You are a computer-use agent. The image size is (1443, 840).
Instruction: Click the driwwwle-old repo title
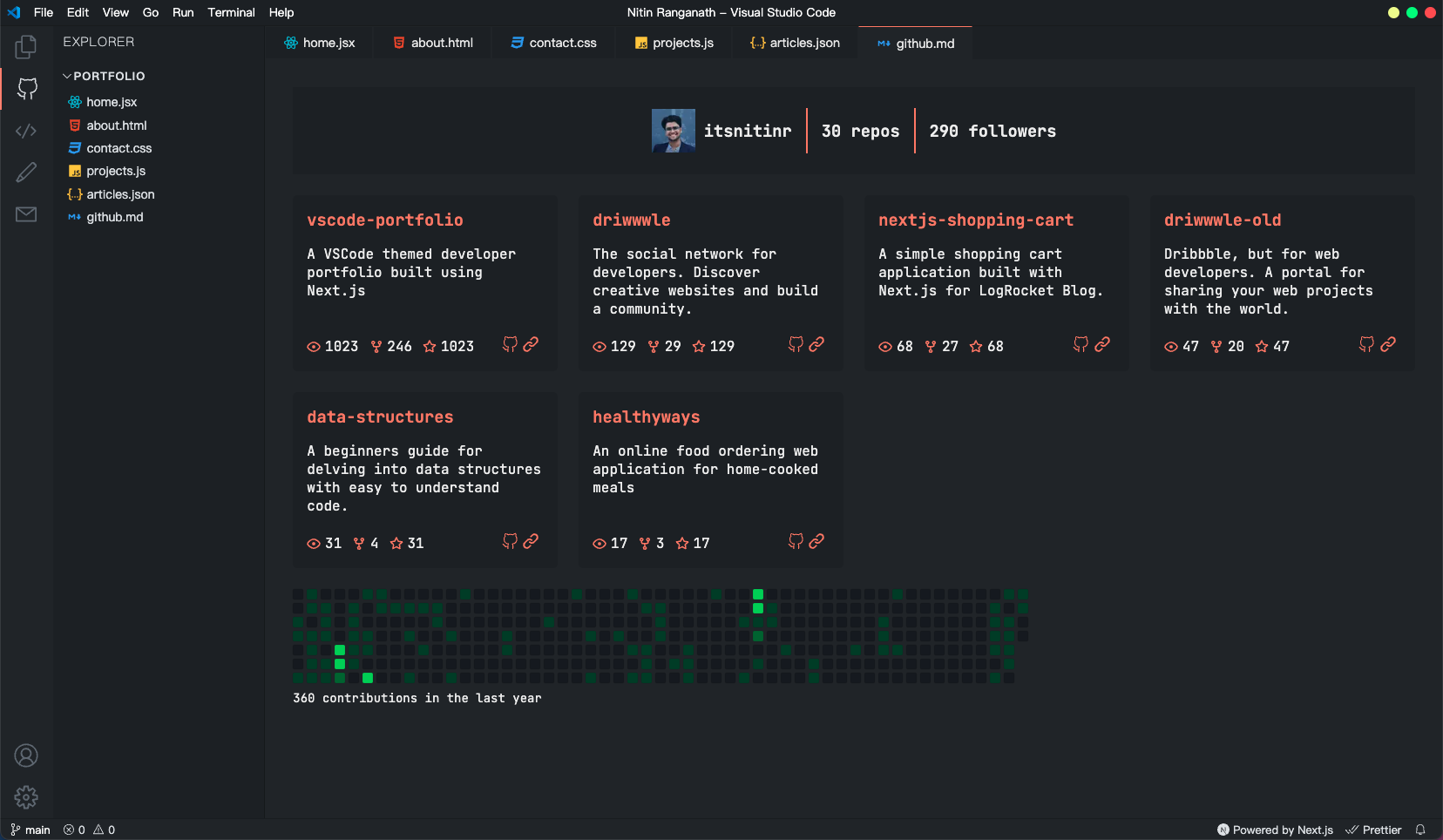[1223, 220]
